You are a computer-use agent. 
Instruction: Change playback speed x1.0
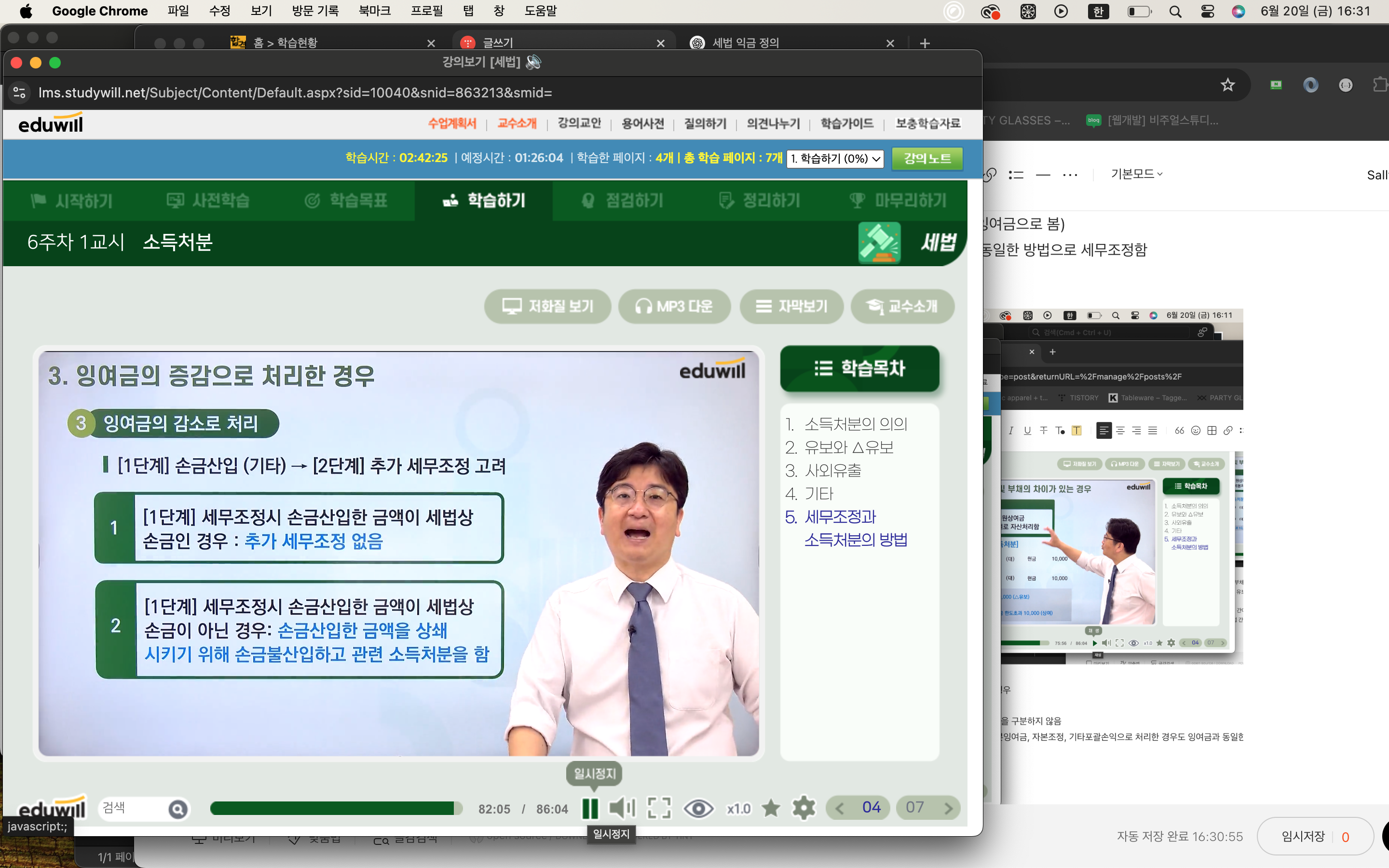point(738,808)
